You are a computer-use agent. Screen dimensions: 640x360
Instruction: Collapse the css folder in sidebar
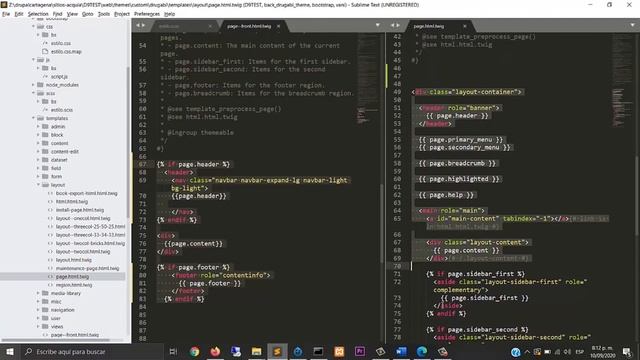[x=33, y=27]
